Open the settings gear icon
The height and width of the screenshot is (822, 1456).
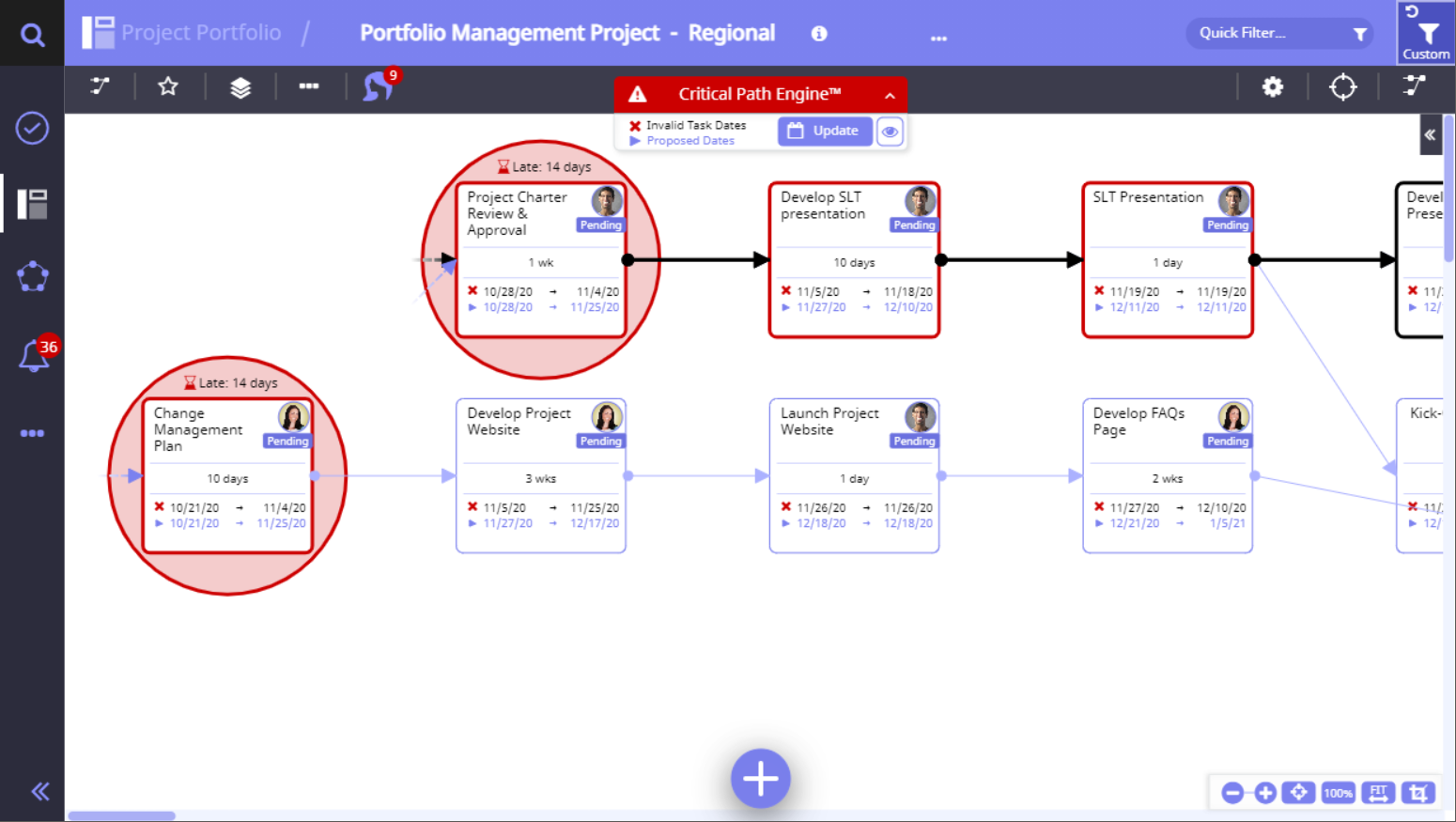(1272, 87)
